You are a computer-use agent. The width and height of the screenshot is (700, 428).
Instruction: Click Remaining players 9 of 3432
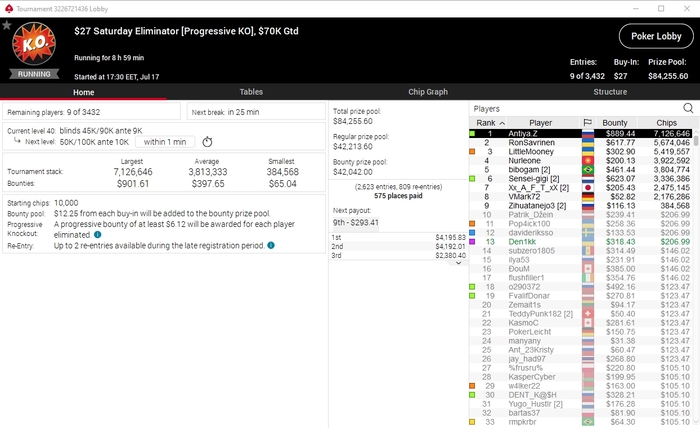click(x=92, y=112)
